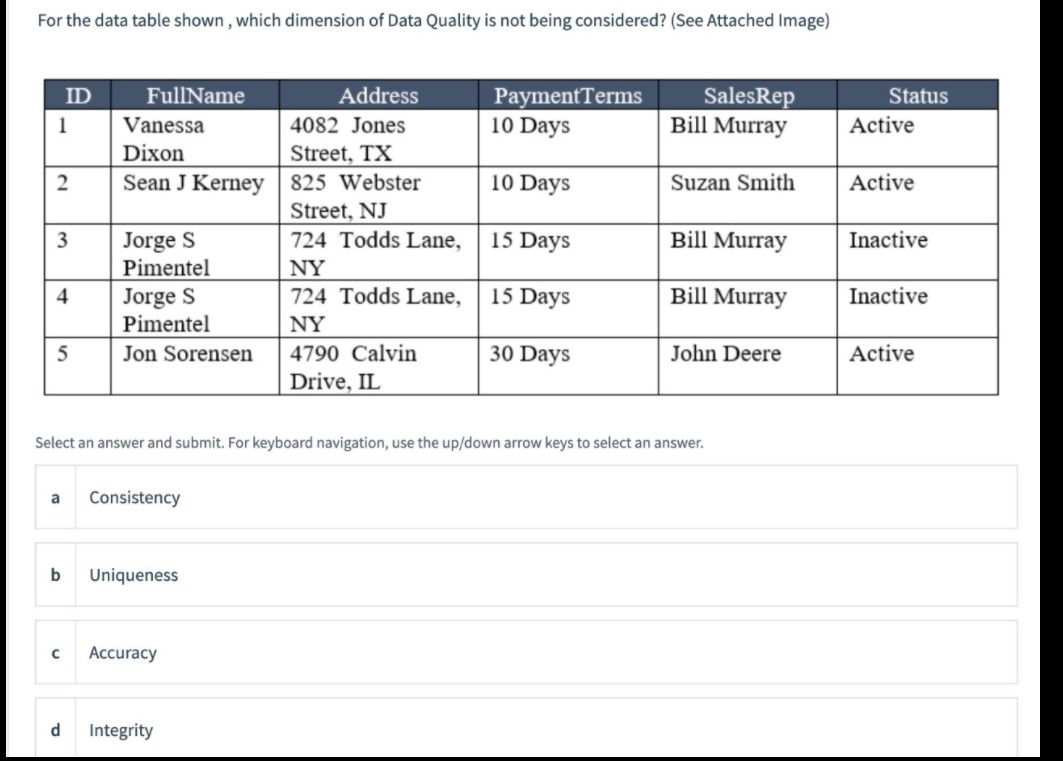The image size is (1063, 761).
Task: Click the letter label a beside Consistency
Action: click(55, 495)
